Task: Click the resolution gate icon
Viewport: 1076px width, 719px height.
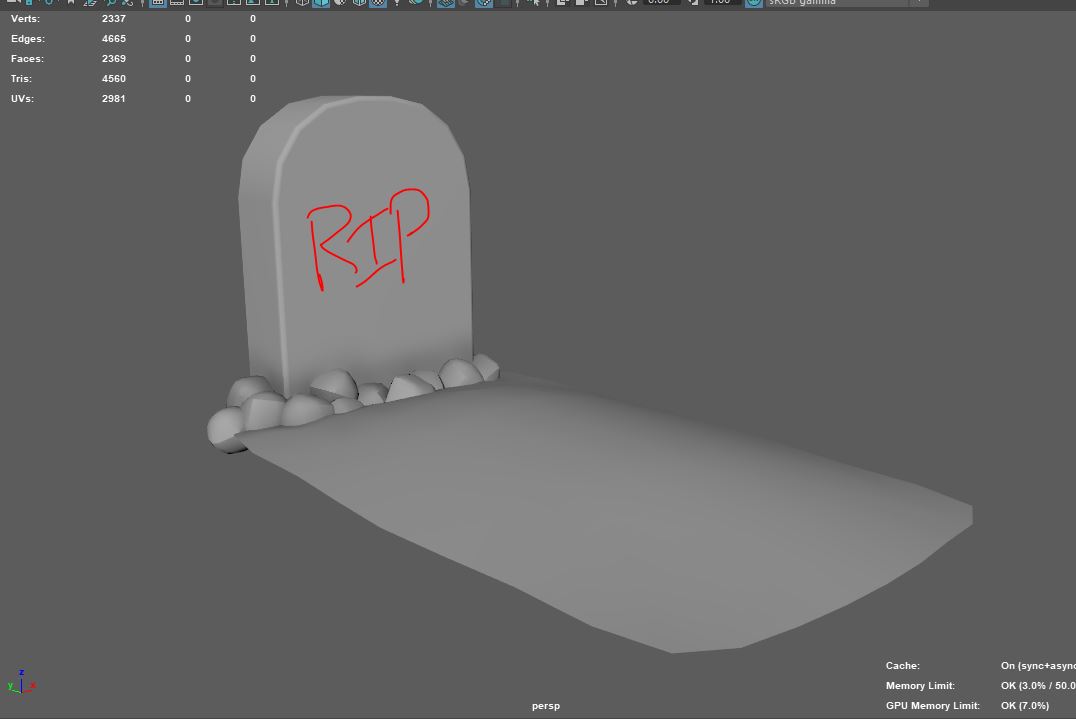Action: coord(196,3)
